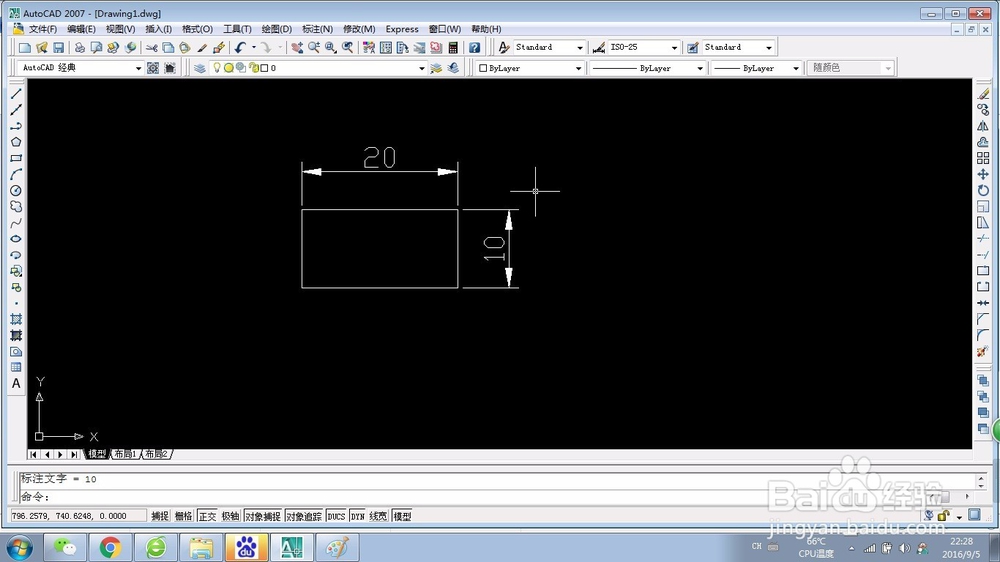Click the Zoom Realtime icon
Image resolution: width=1000 pixels, height=562 pixels.
click(314, 47)
